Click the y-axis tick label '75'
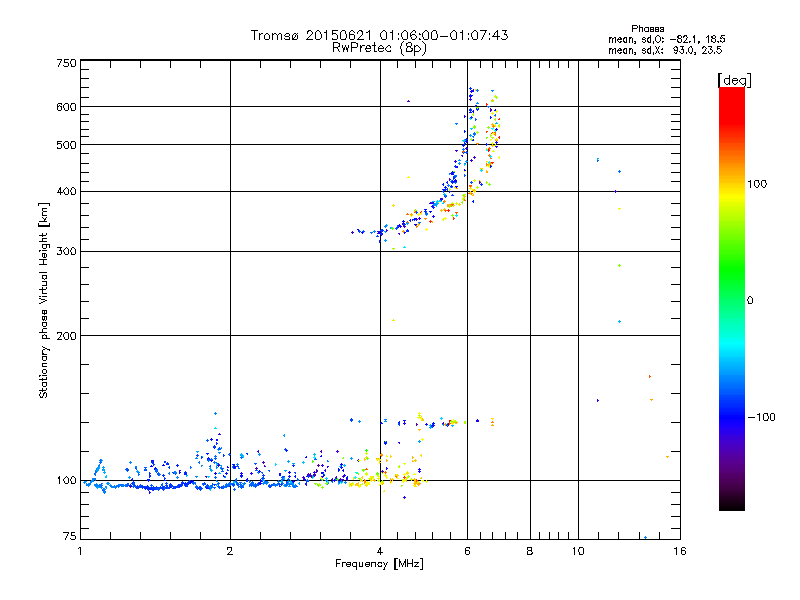 coord(70,536)
